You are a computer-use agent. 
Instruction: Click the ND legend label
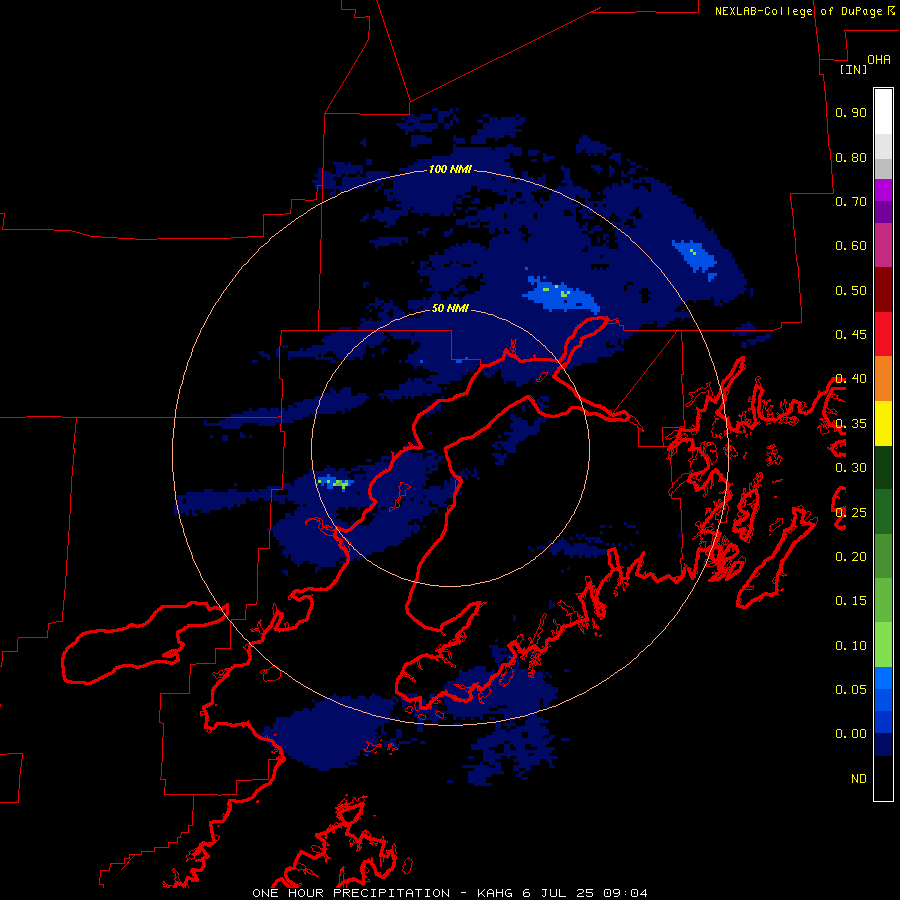pyautogui.click(x=859, y=779)
